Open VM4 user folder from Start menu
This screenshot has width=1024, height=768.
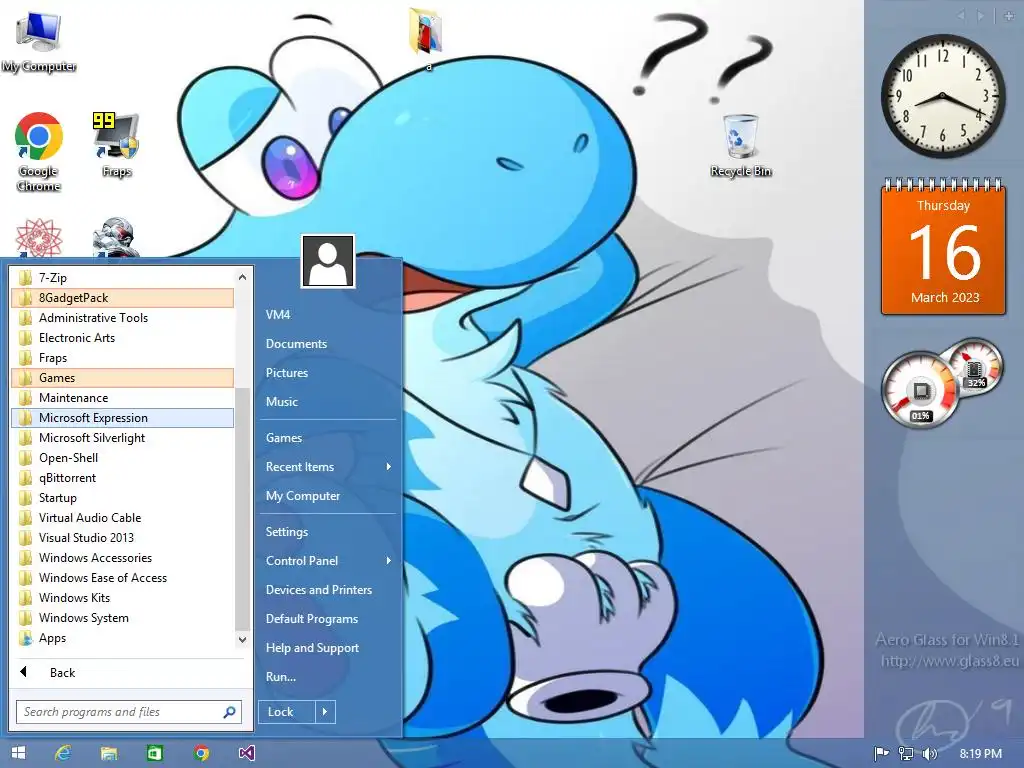[x=278, y=315]
